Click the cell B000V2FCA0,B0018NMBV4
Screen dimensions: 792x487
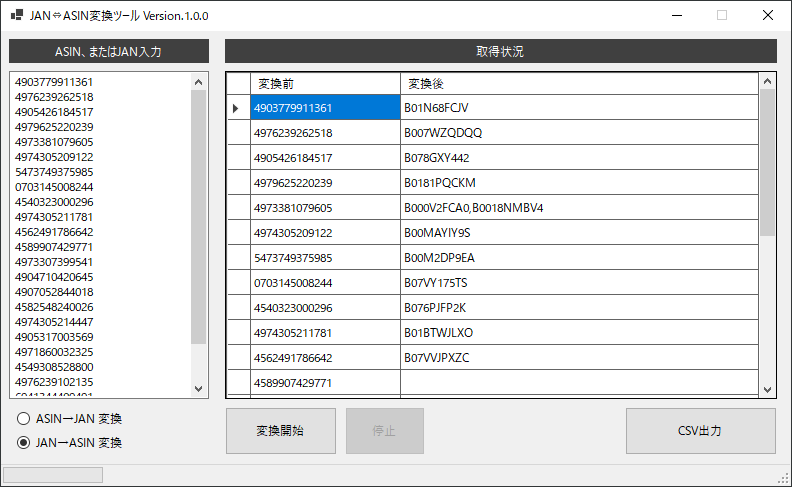580,208
